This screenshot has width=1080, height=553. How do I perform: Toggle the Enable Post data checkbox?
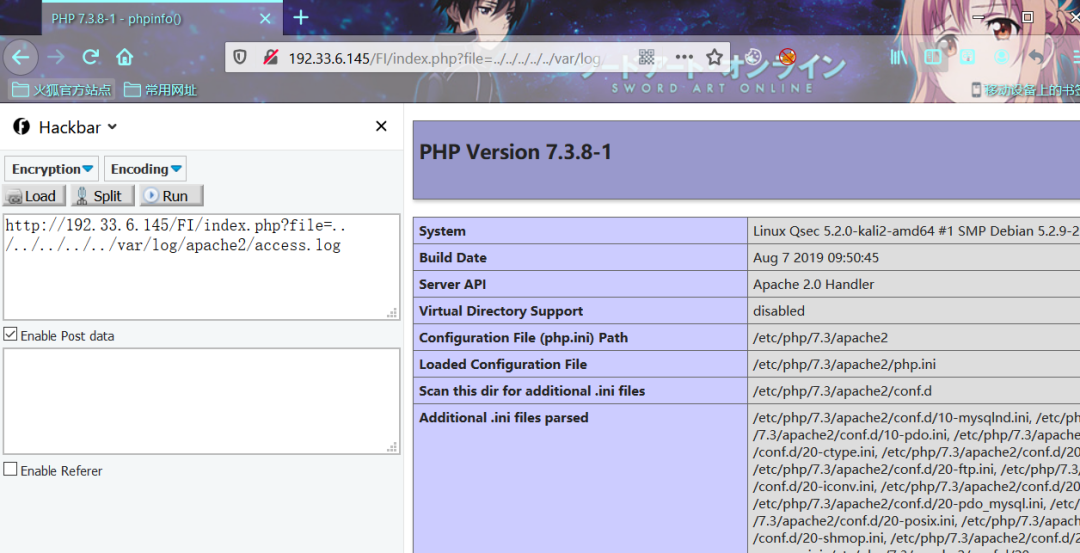click(10, 335)
